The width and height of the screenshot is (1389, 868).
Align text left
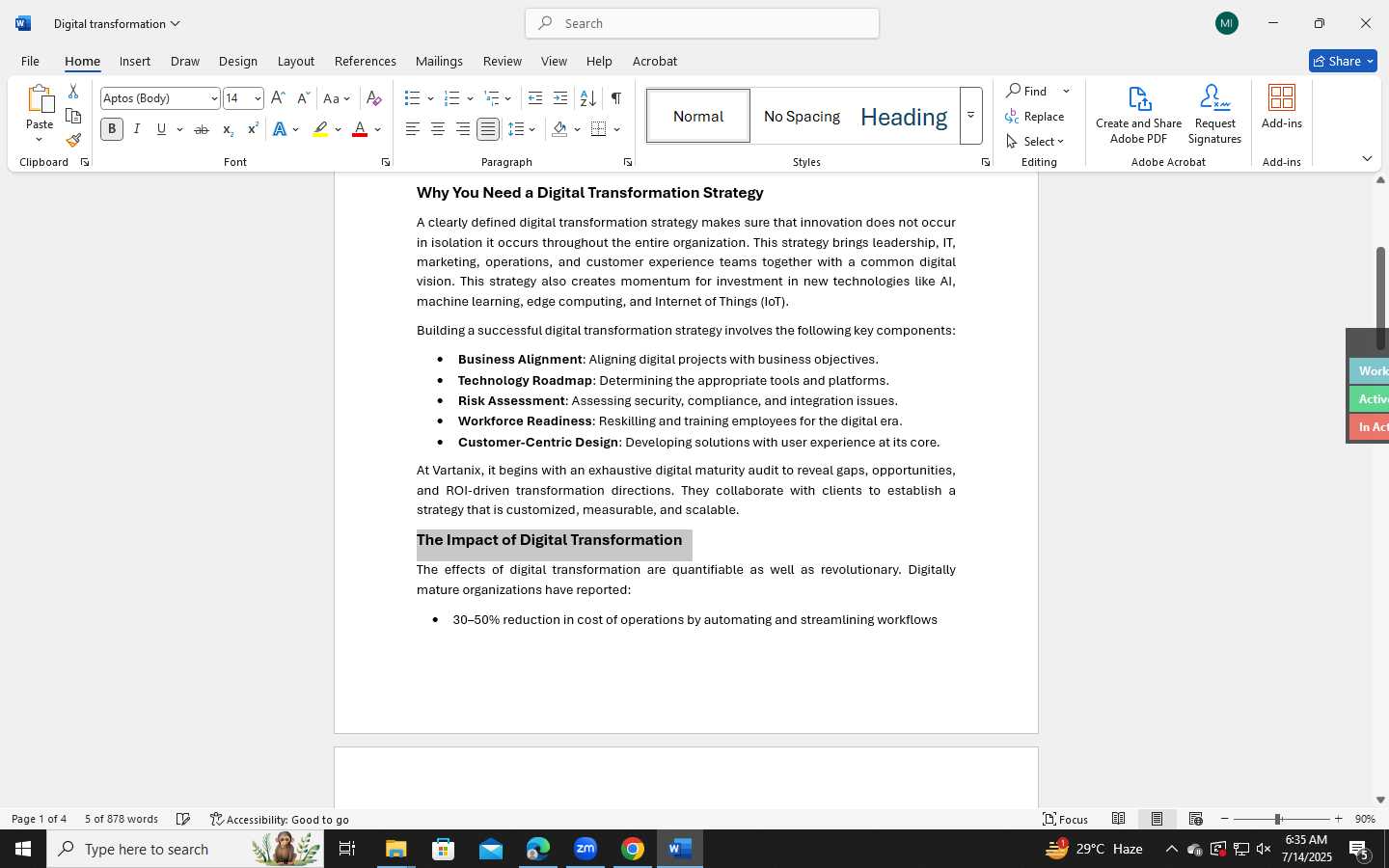coord(413,129)
